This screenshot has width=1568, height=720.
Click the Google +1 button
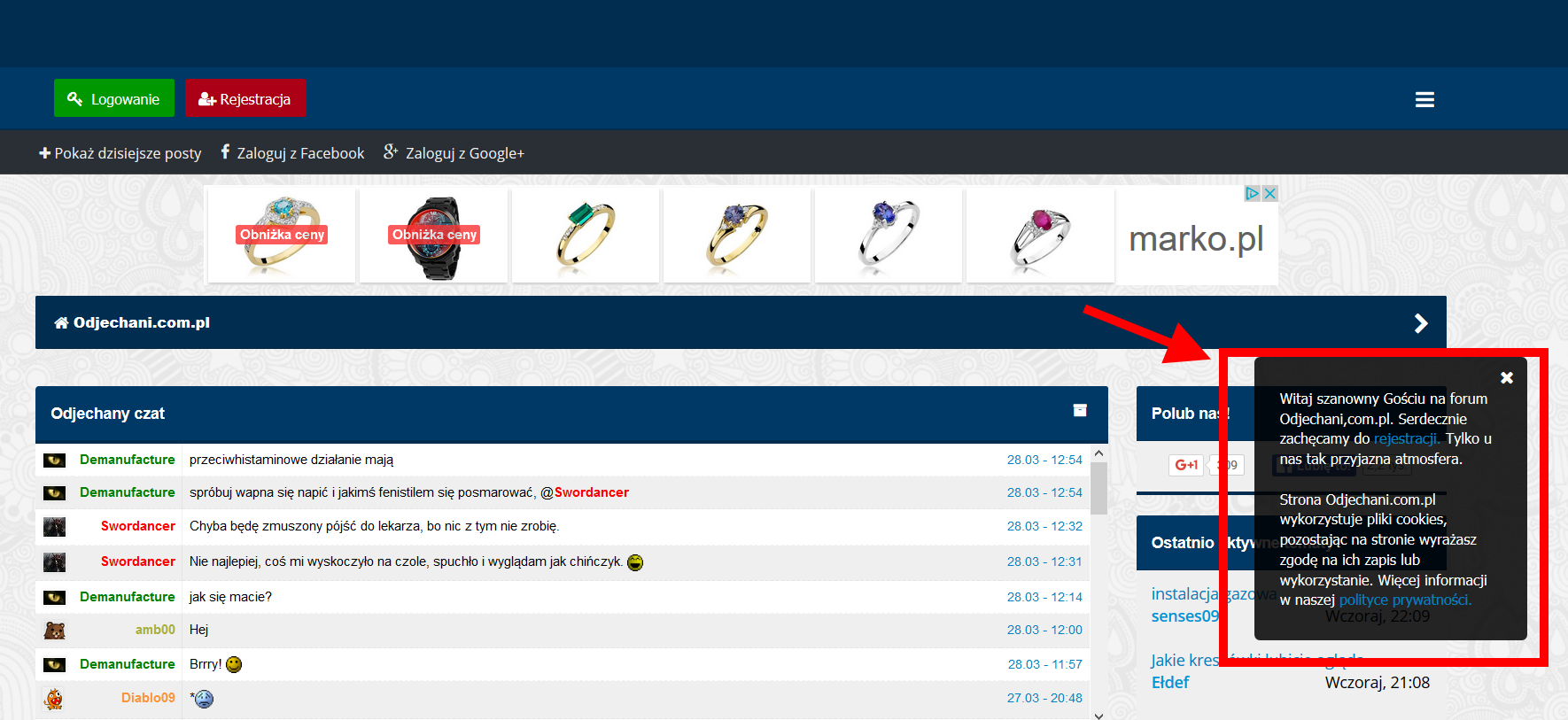pos(1186,465)
